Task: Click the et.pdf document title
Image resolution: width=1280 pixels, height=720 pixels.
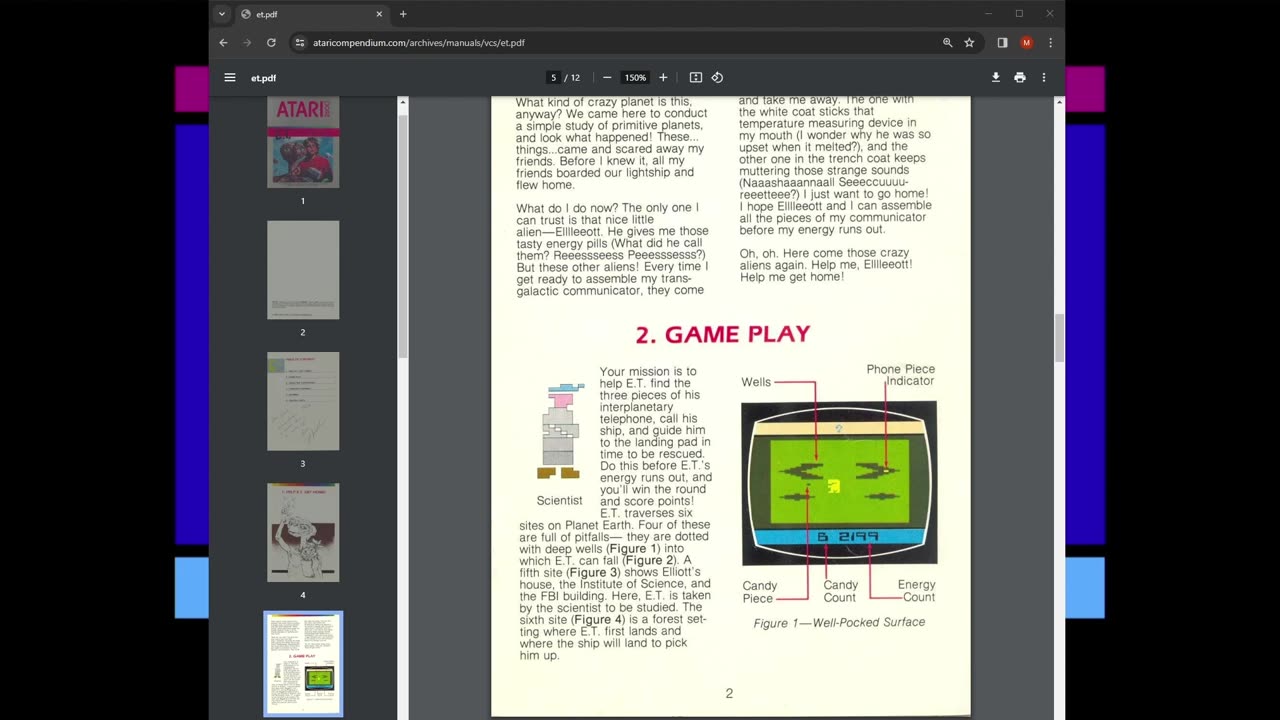Action: [x=263, y=78]
